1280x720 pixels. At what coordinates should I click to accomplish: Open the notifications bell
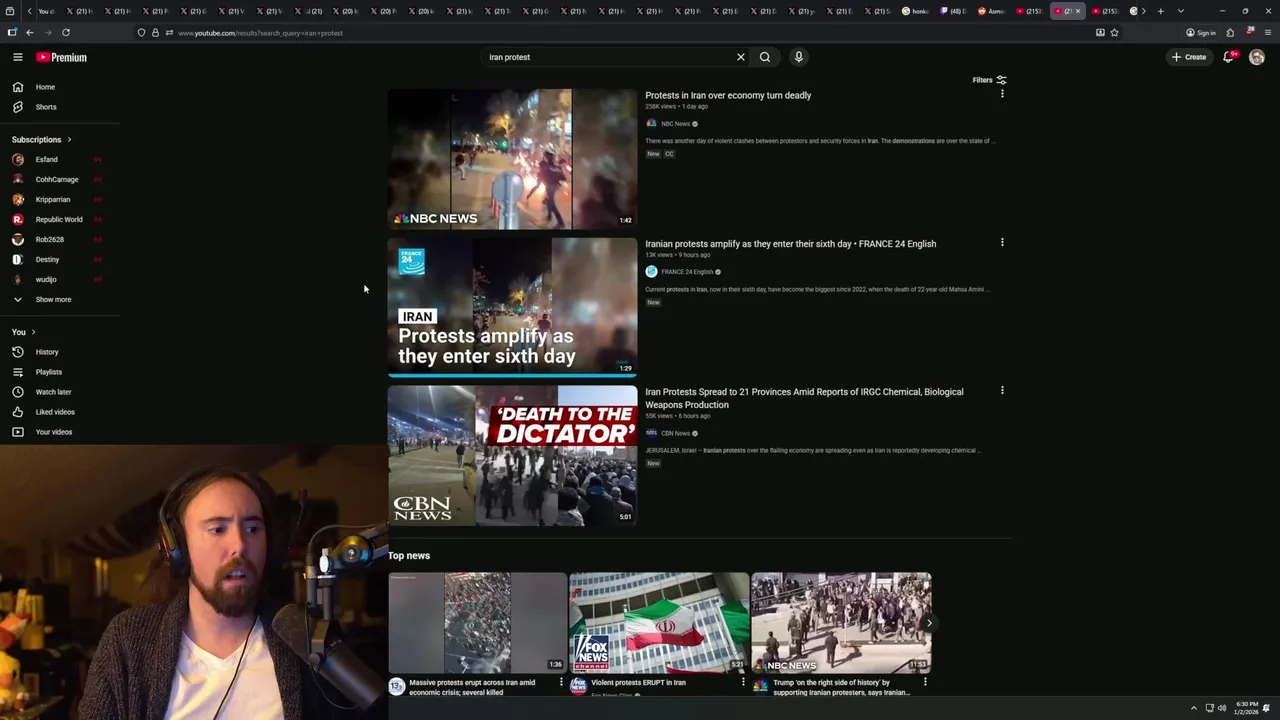(x=1229, y=57)
